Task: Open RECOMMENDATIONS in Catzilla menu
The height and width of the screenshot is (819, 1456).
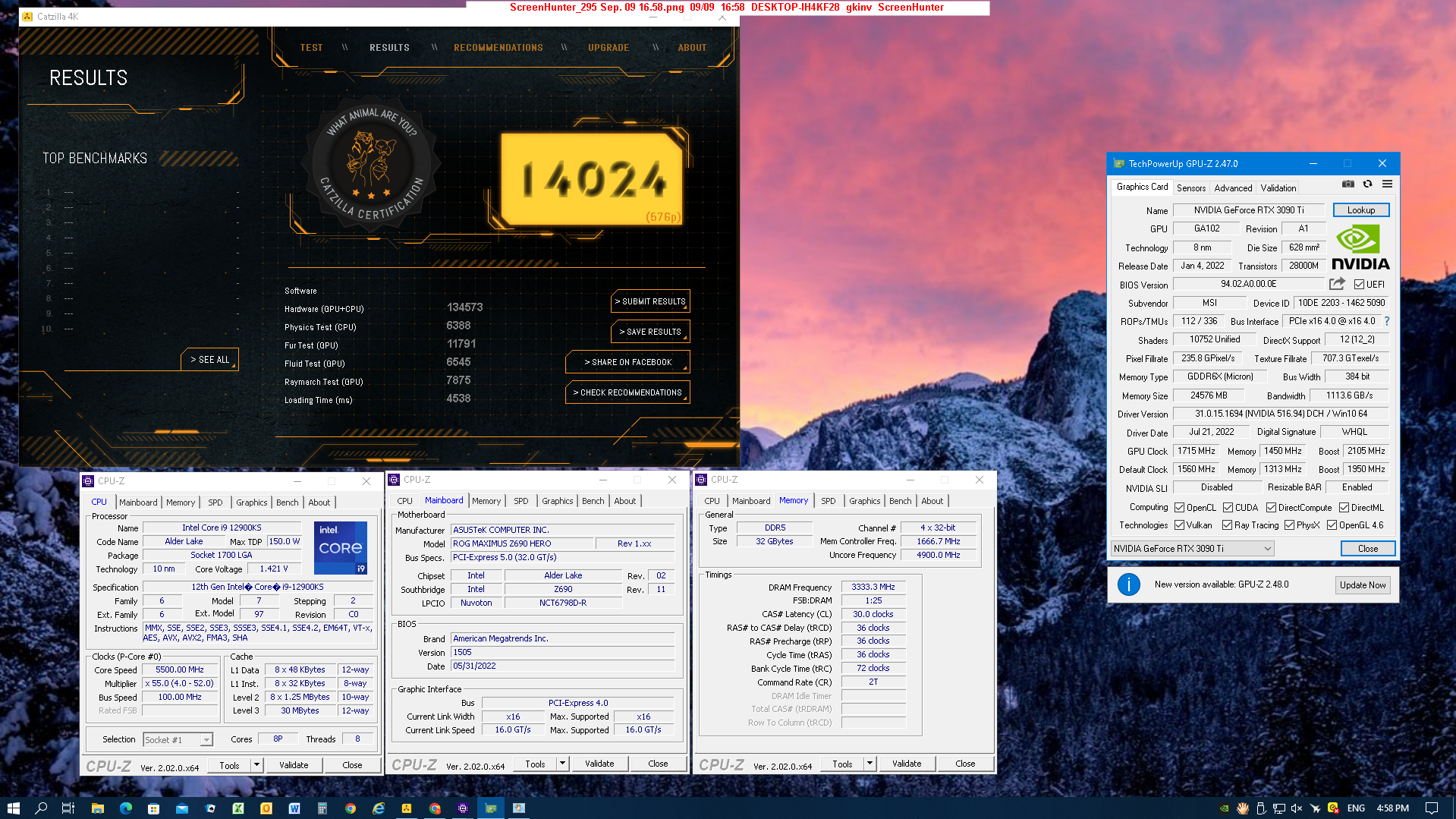Action: pos(498,48)
